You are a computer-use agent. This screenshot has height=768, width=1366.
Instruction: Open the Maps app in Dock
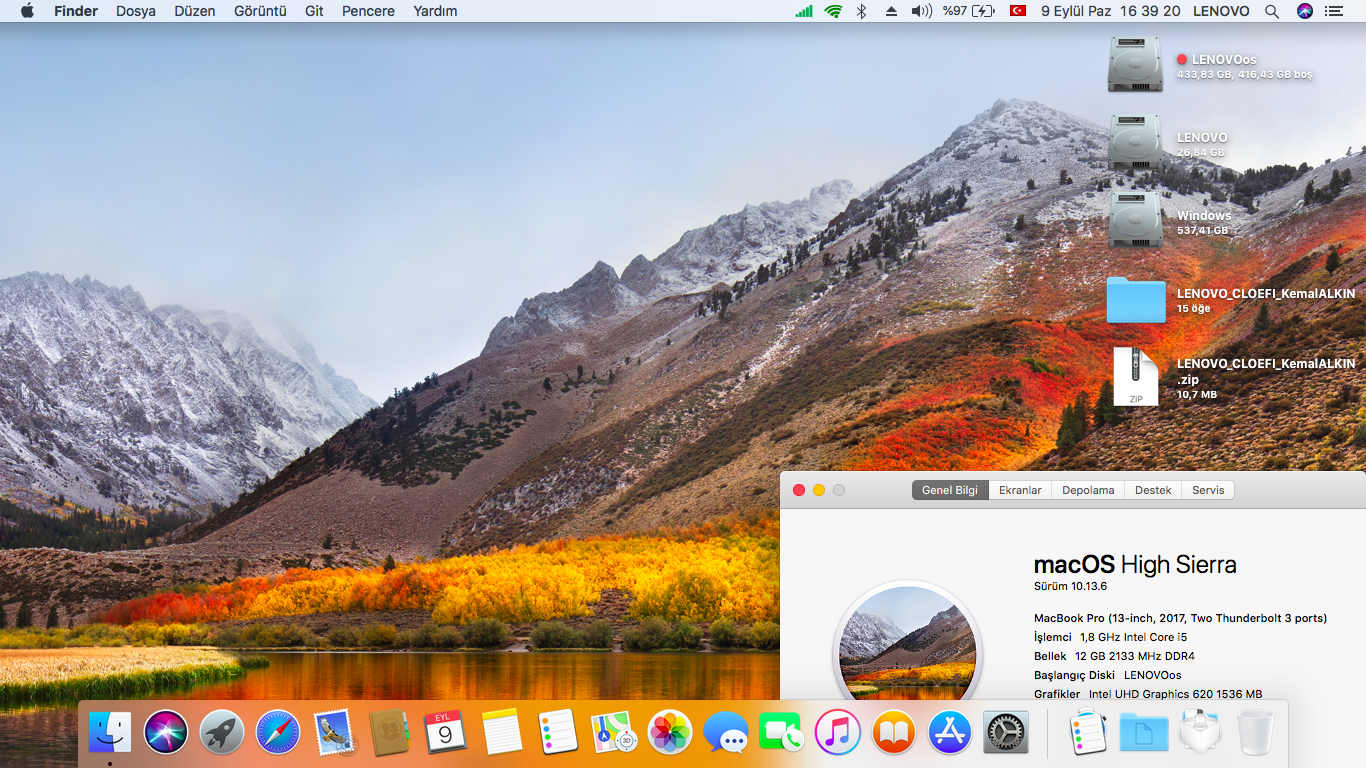point(614,733)
